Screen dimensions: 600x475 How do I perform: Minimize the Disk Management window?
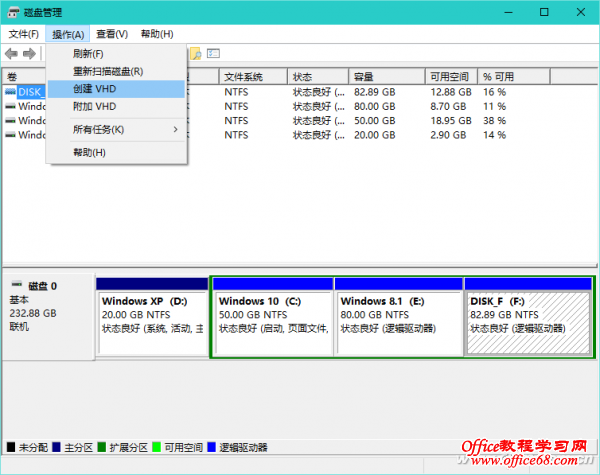click(508, 12)
